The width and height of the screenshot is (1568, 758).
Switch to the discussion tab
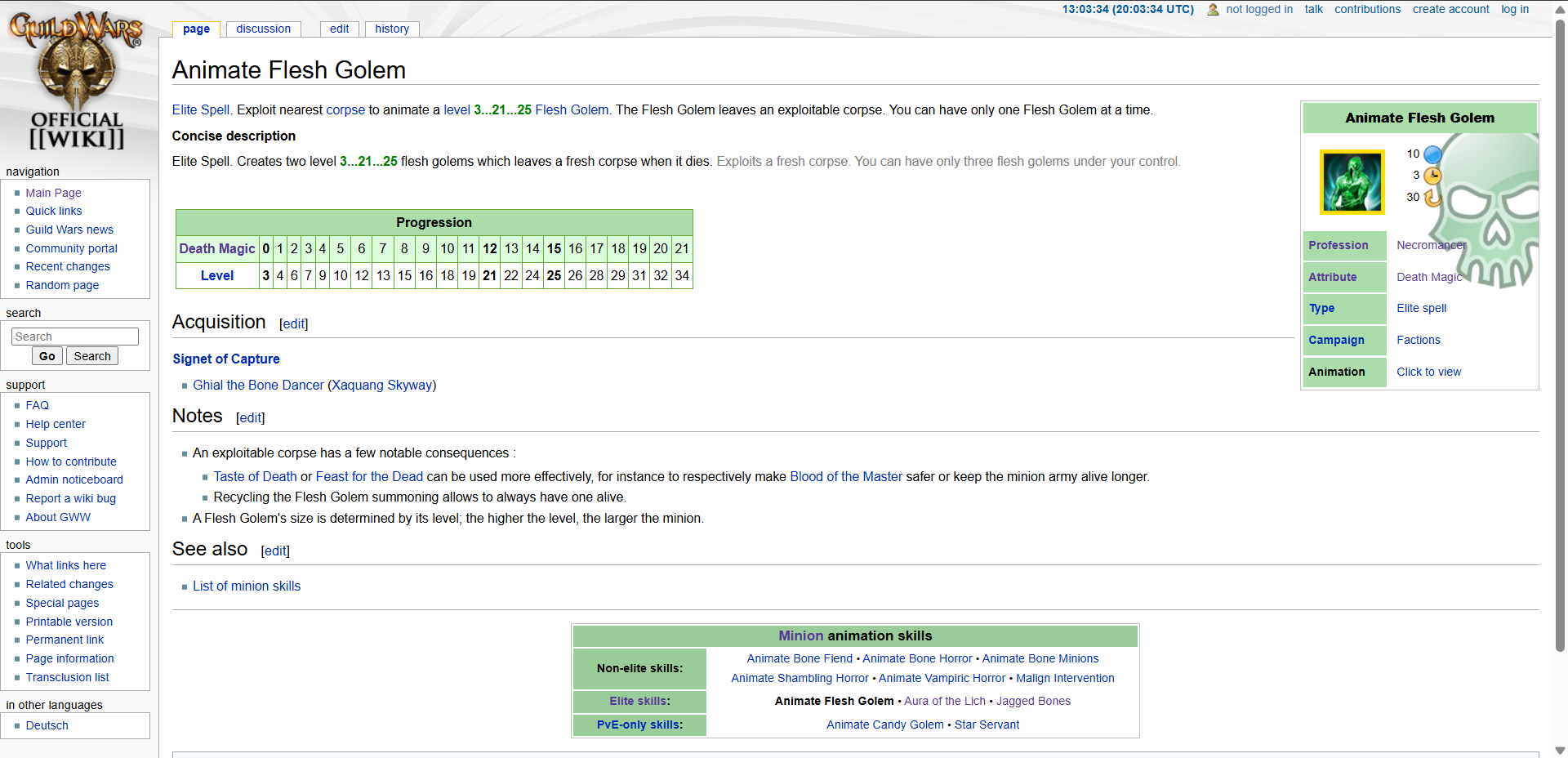[263, 29]
